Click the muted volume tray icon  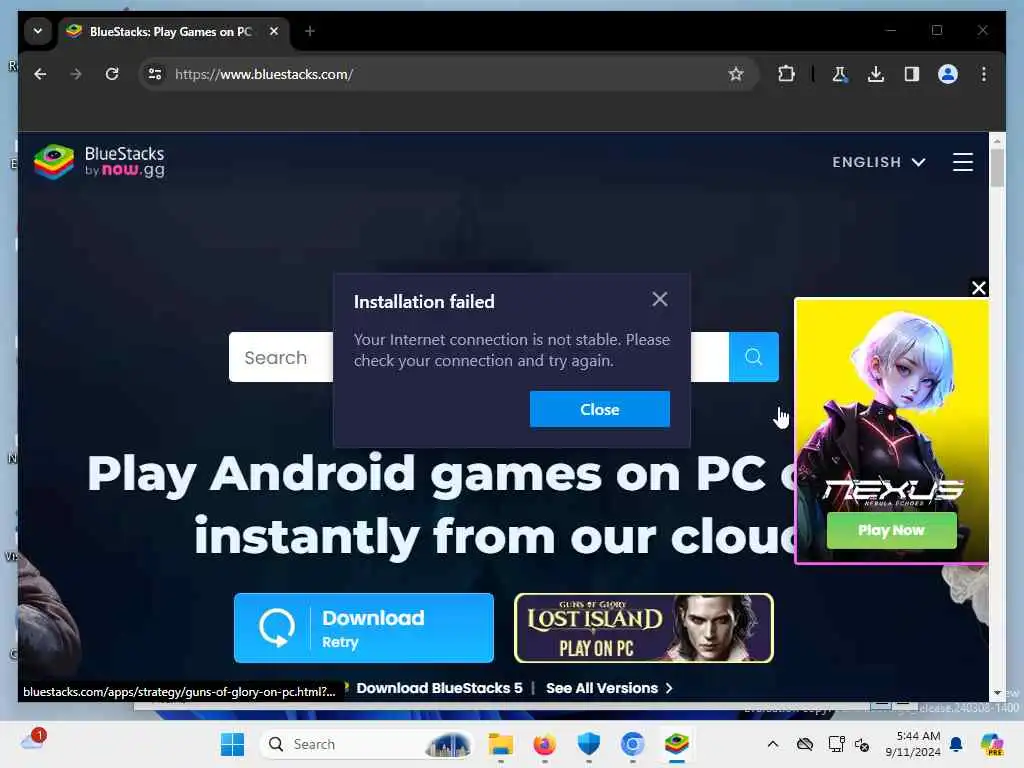[x=862, y=744]
